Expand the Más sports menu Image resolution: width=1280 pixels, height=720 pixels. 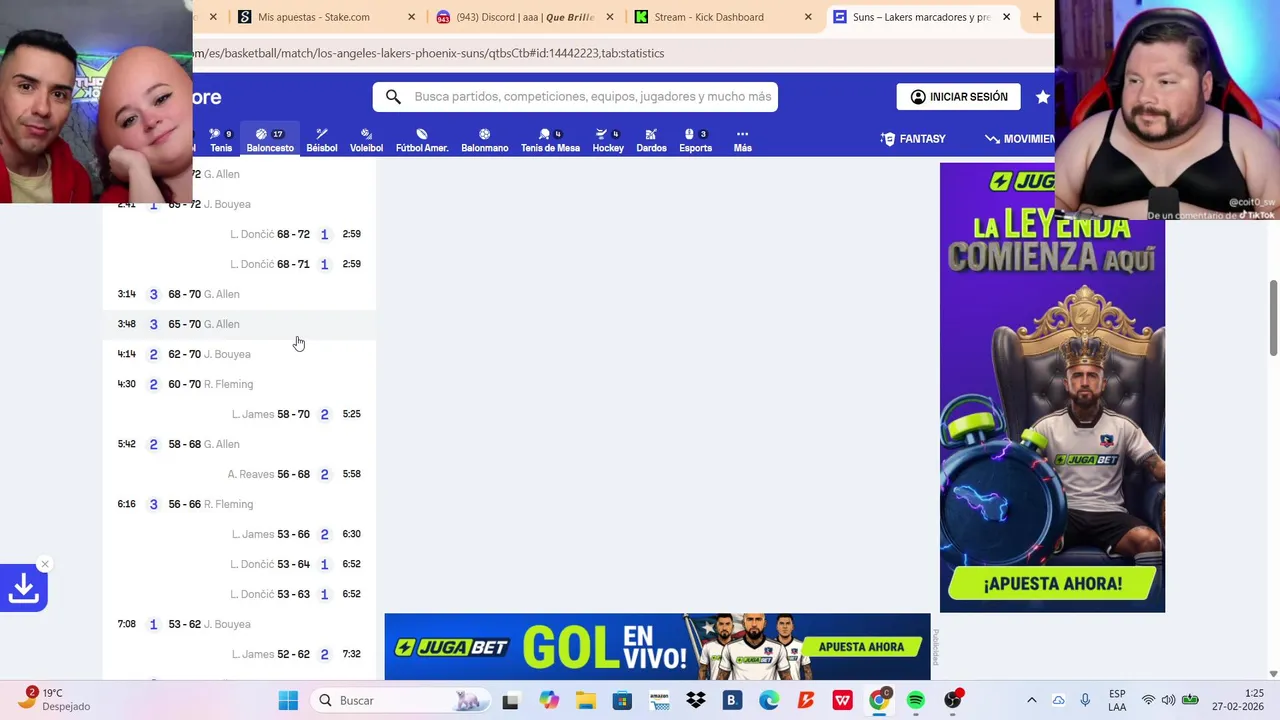(x=742, y=140)
